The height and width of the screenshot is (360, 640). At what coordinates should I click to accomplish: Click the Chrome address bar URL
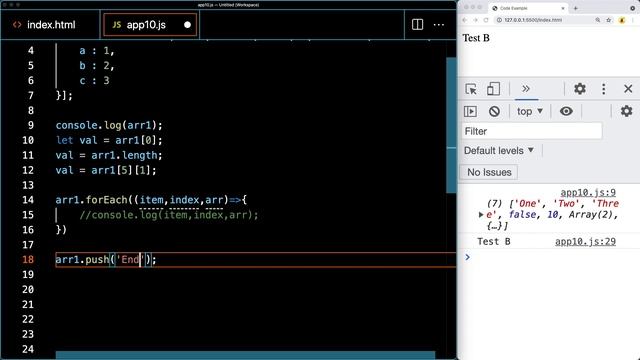click(533, 20)
